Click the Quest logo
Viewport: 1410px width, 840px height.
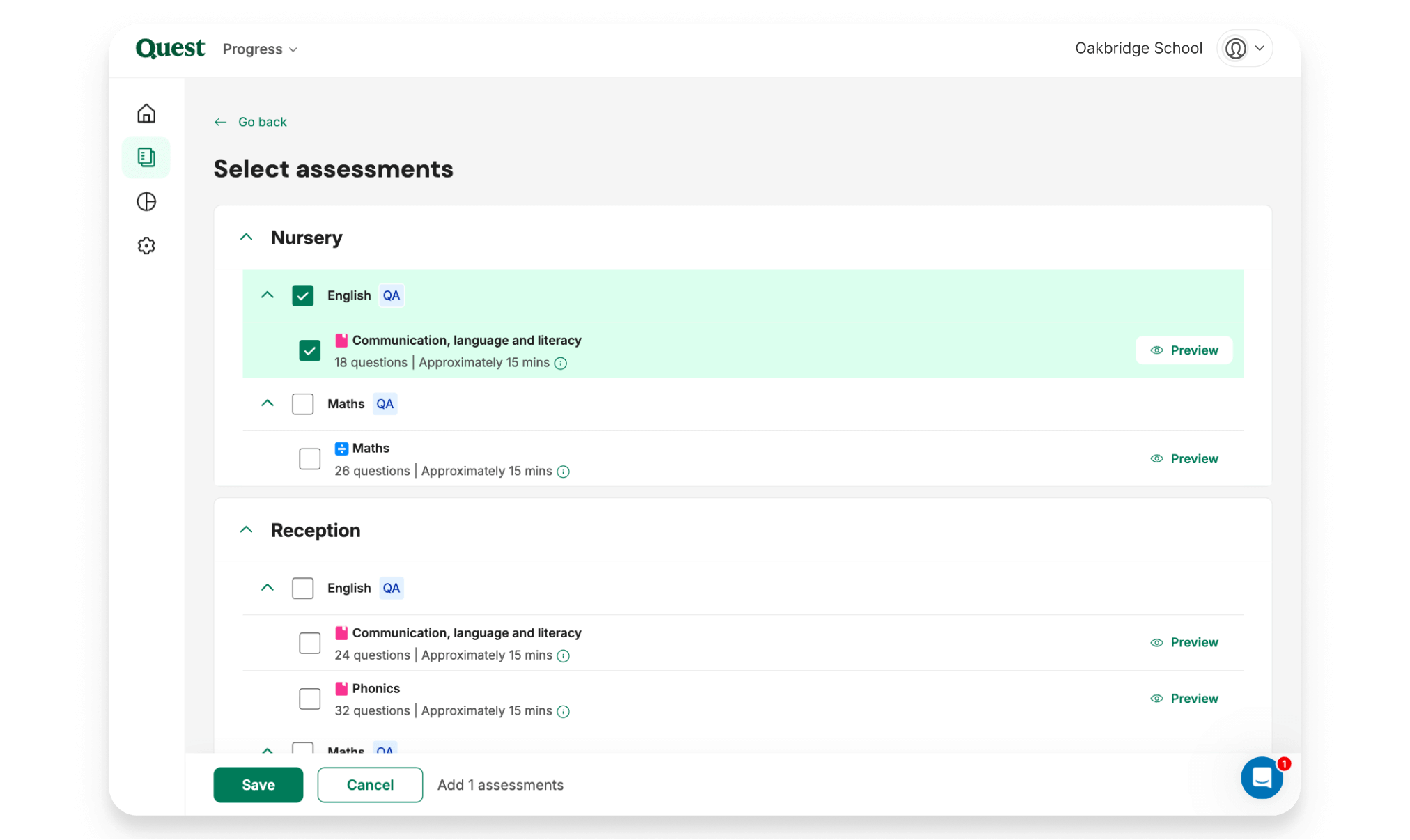point(170,48)
